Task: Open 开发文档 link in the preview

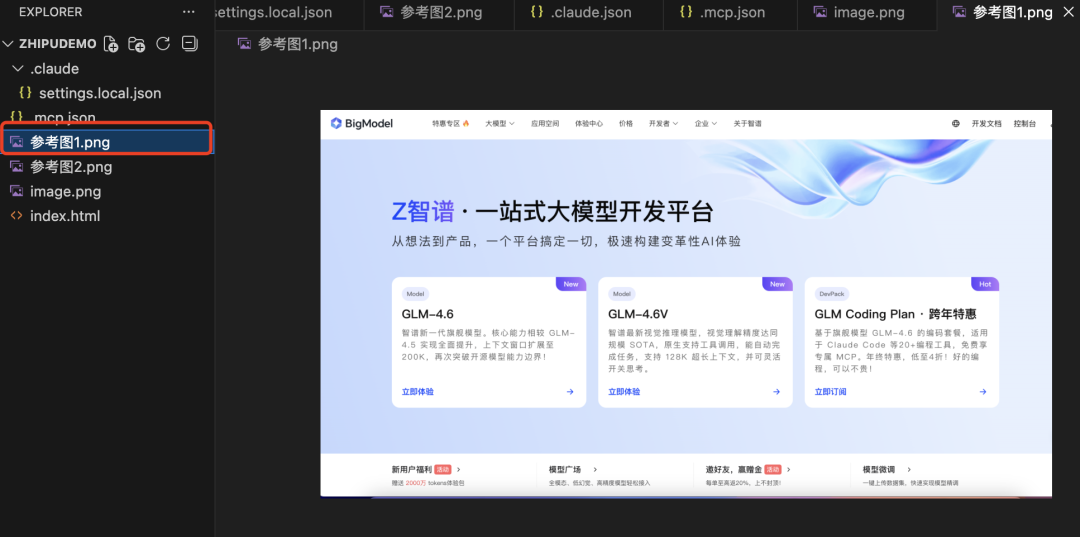Action: tap(986, 124)
